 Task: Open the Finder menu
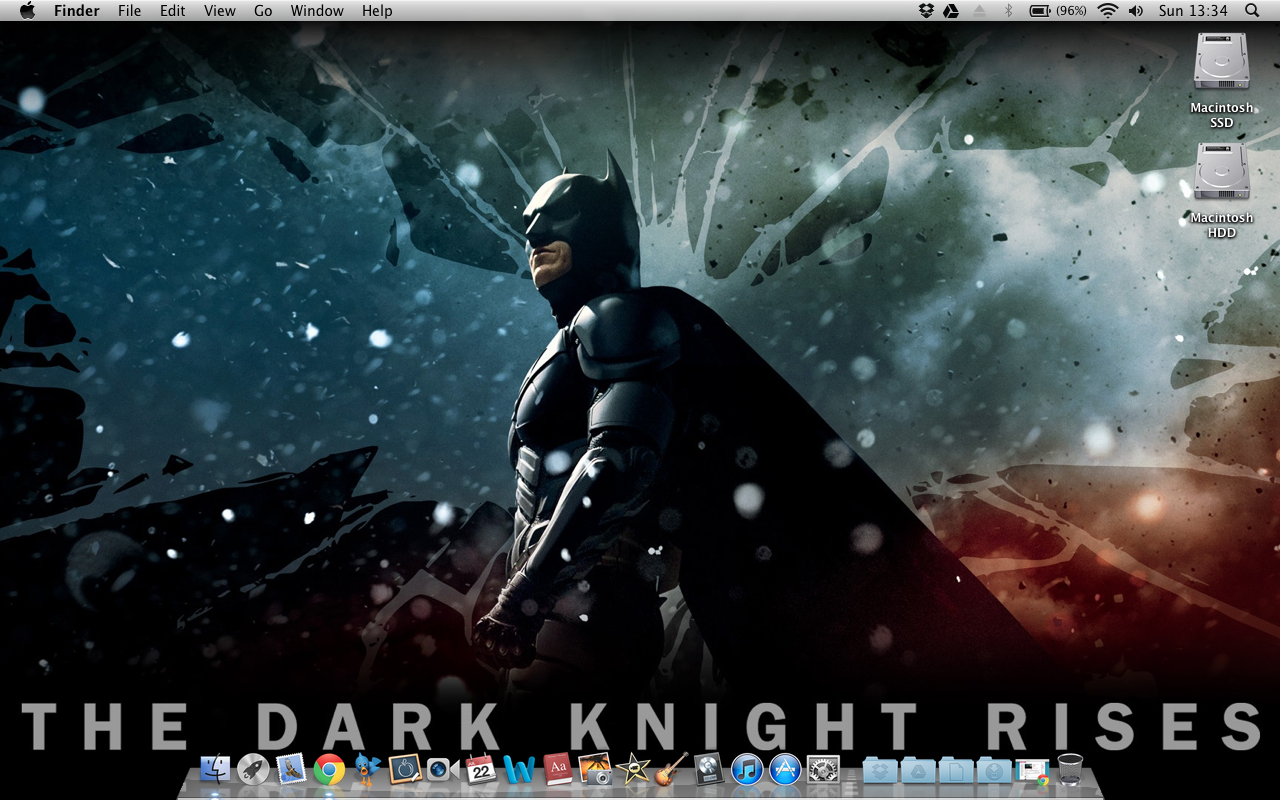tap(77, 11)
